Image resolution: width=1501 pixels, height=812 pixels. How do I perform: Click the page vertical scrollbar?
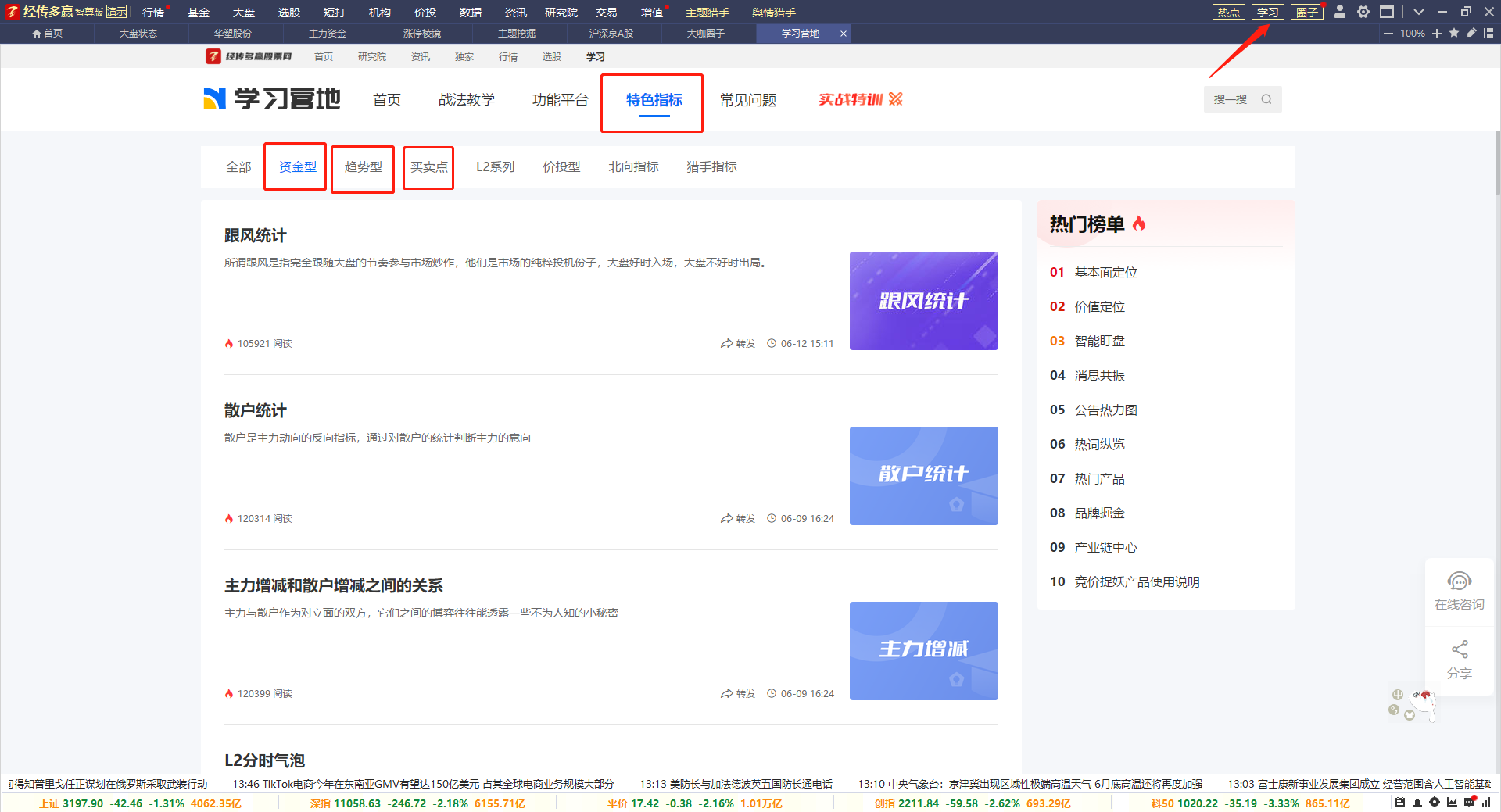(1496, 164)
